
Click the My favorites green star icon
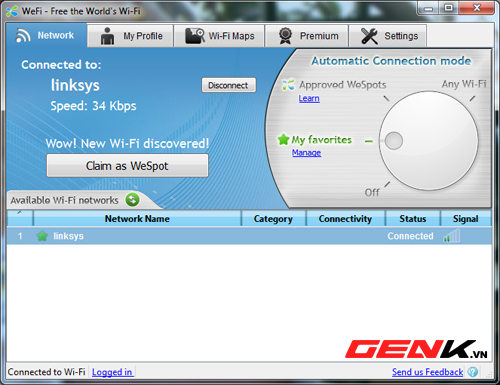pyautogui.click(x=283, y=139)
